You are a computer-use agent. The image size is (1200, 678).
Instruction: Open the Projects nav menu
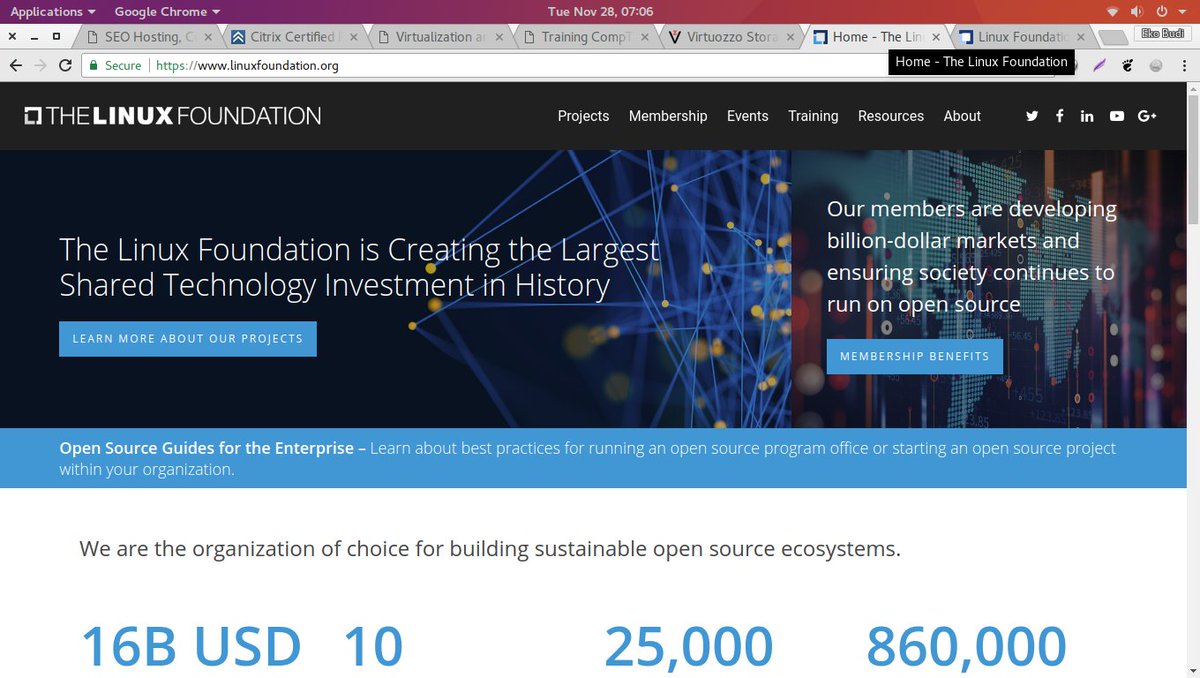583,116
